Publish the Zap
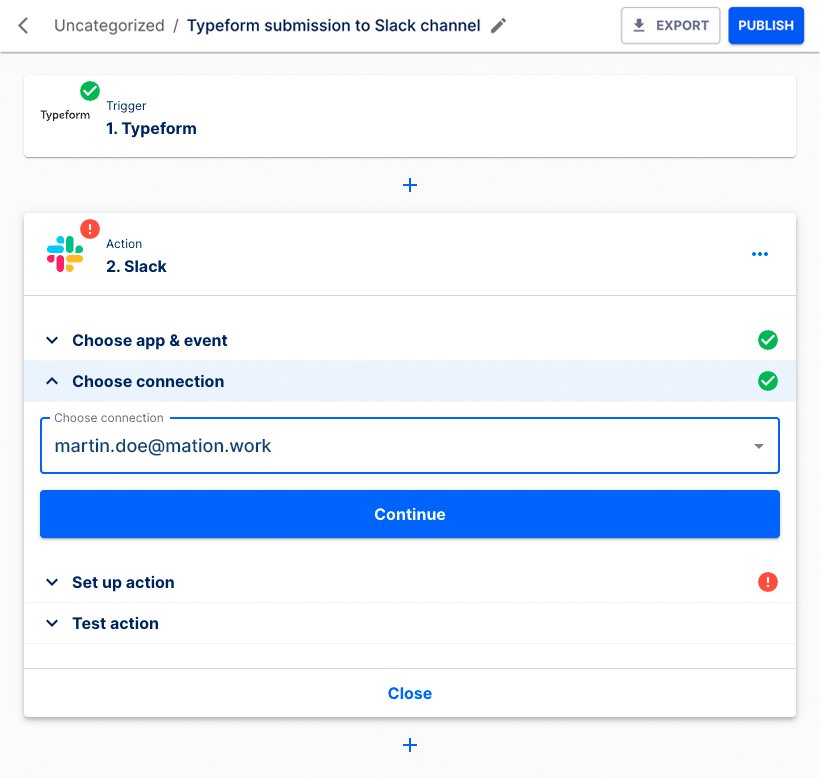 tap(766, 25)
